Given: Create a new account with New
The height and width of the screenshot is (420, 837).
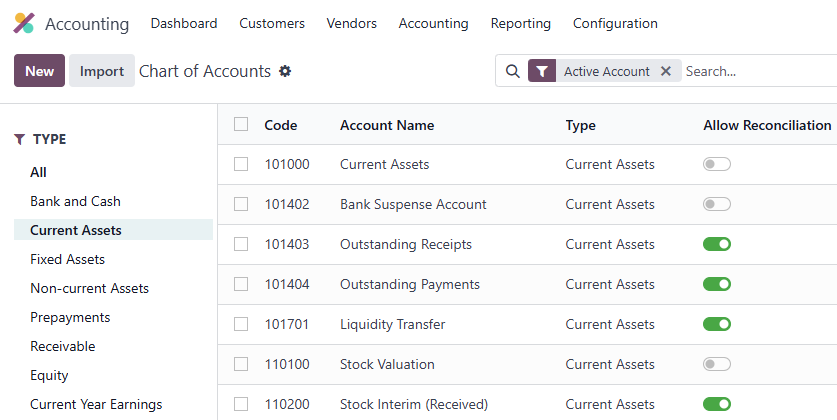Looking at the screenshot, I should tap(40, 70).
